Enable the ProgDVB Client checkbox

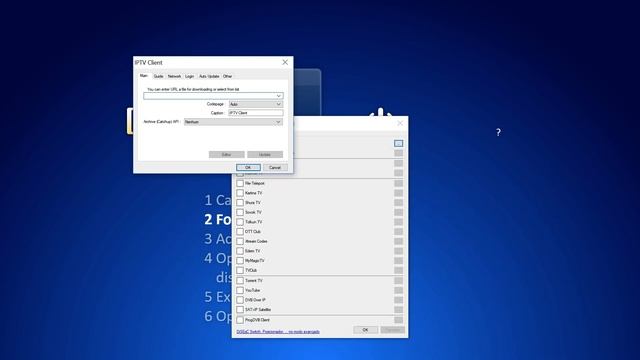coord(240,320)
